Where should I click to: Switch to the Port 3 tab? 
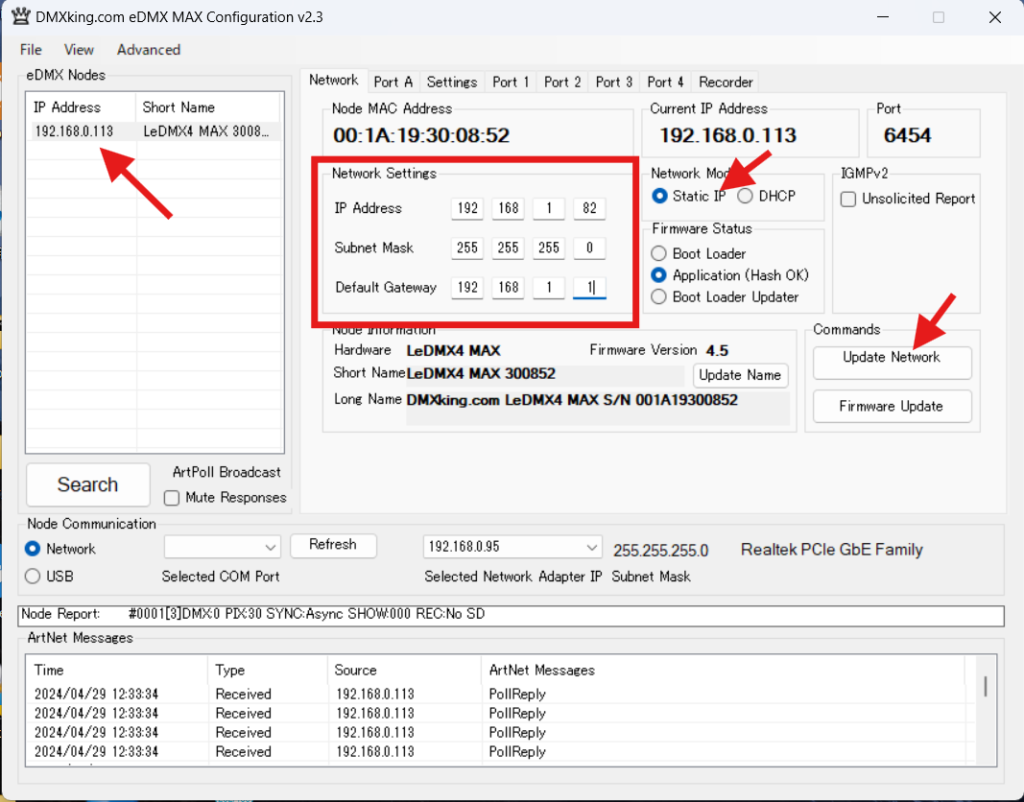click(x=614, y=82)
